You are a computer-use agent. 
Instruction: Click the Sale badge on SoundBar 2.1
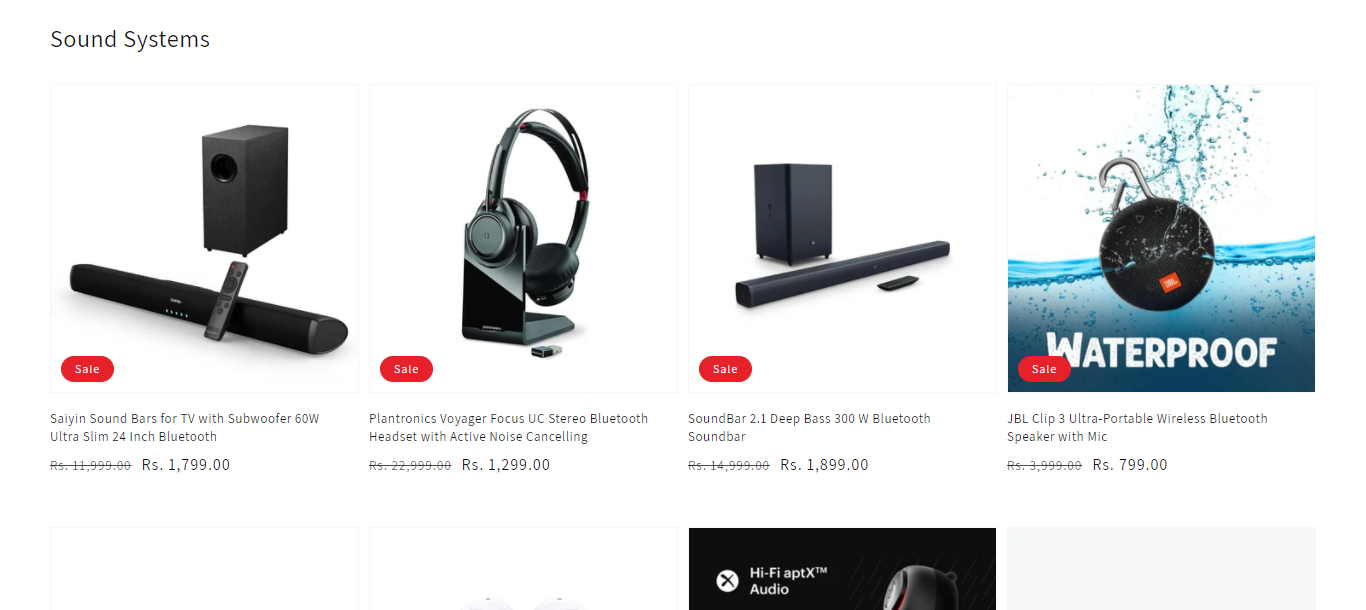(x=725, y=369)
